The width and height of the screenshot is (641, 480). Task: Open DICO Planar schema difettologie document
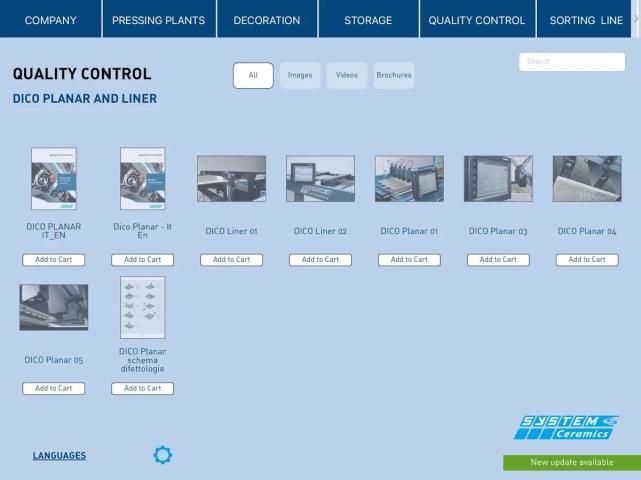pos(142,308)
